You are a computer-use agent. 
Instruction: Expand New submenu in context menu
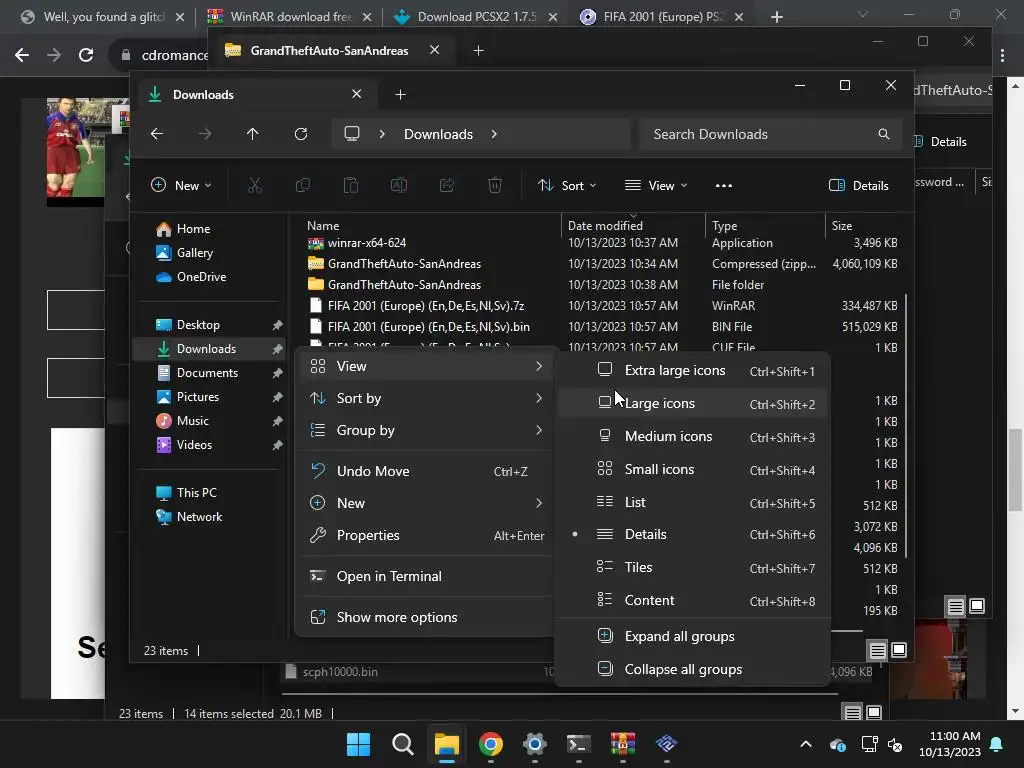tap(427, 503)
